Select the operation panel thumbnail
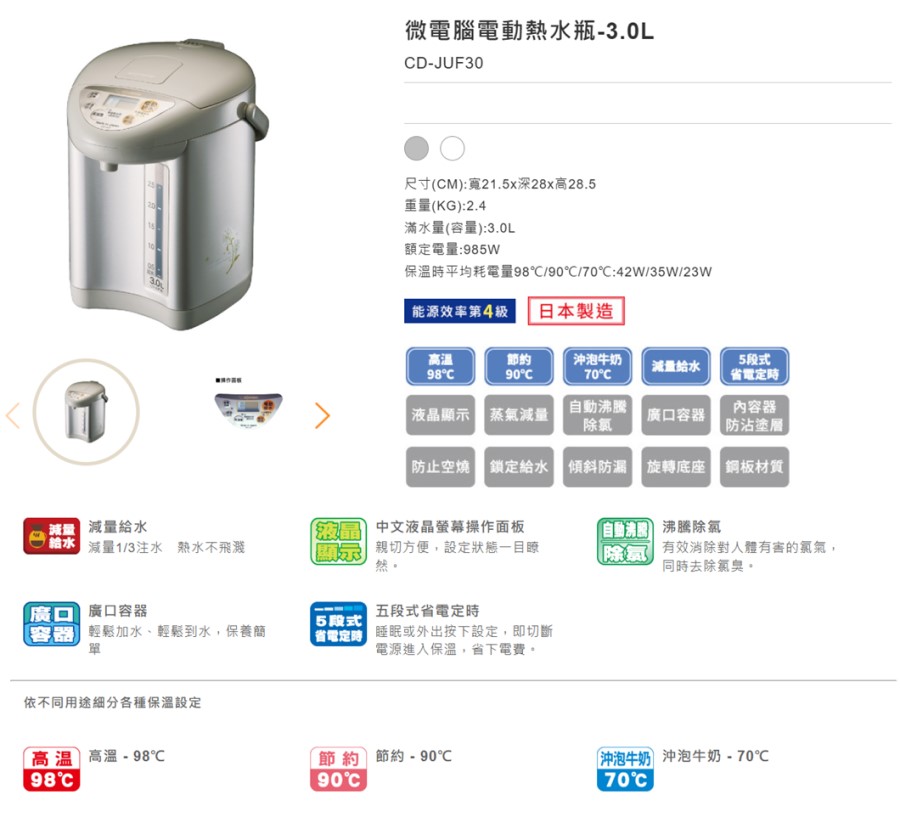Image resolution: width=900 pixels, height=823 pixels. pyautogui.click(x=249, y=405)
